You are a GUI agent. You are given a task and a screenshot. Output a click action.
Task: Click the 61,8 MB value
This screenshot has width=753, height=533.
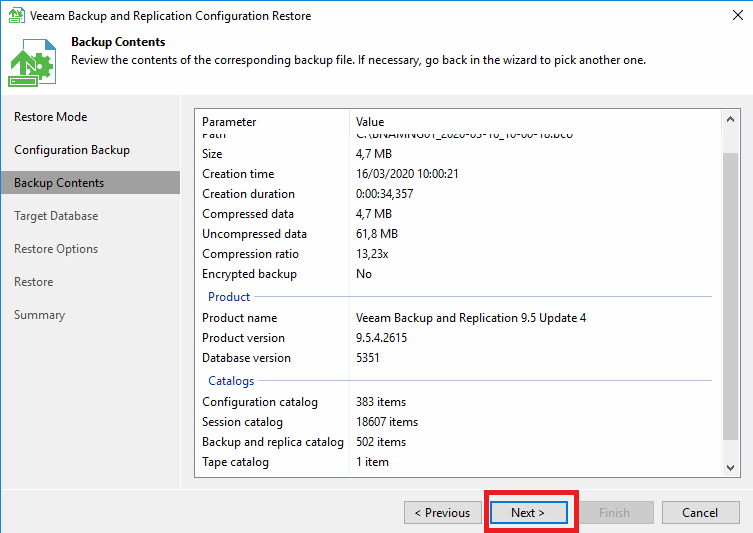tap(376, 234)
